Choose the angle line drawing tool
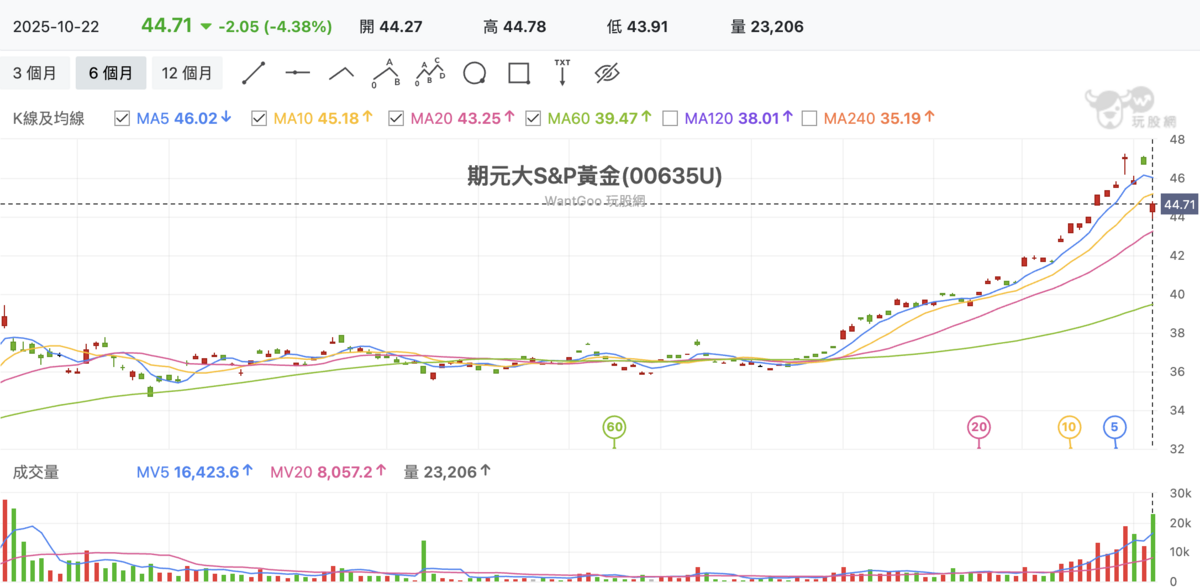1200x587 pixels. (342, 73)
